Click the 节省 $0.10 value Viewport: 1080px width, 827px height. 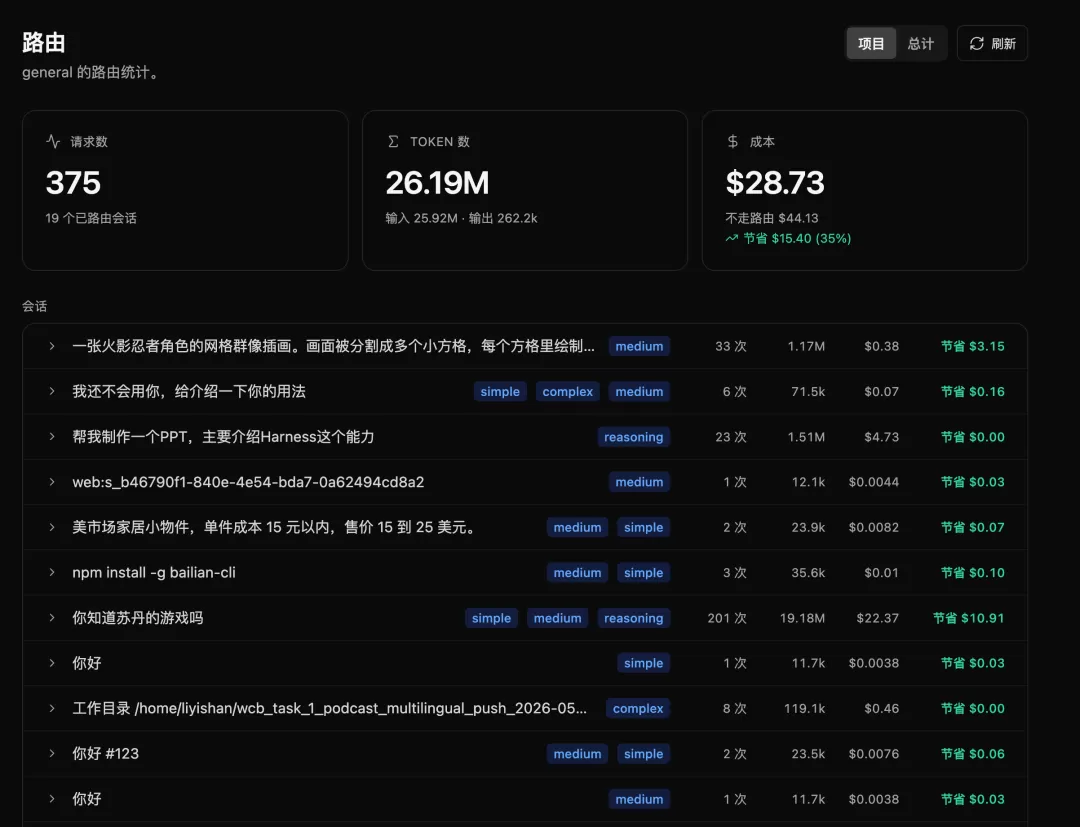tap(973, 572)
